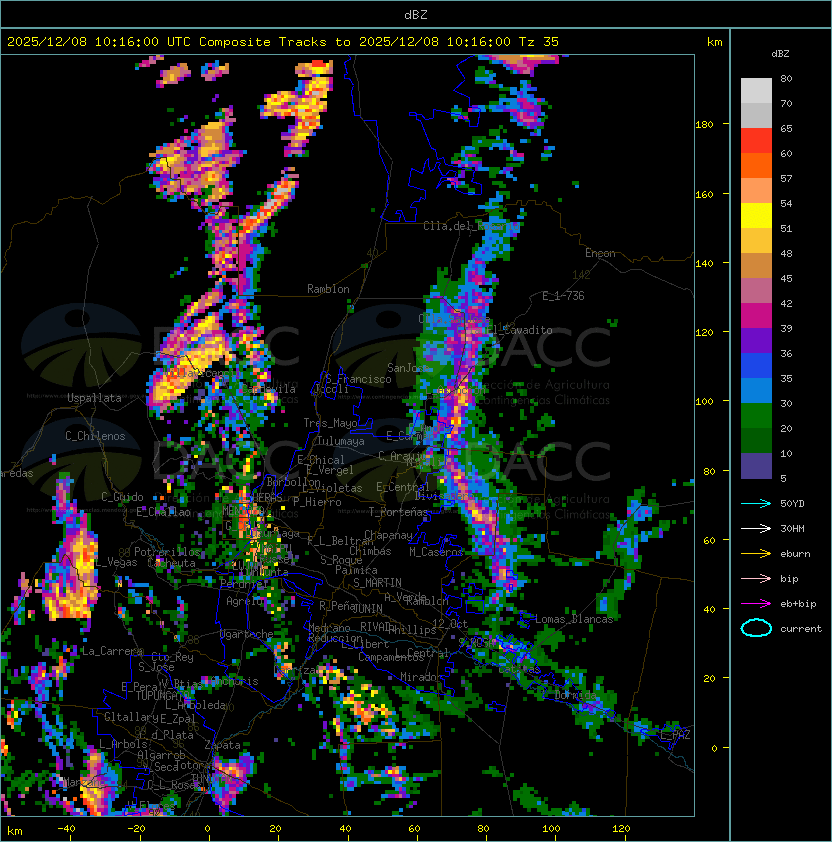Click the legend 'dBZ' heading above the color scale

pyautogui.click(x=780, y=54)
